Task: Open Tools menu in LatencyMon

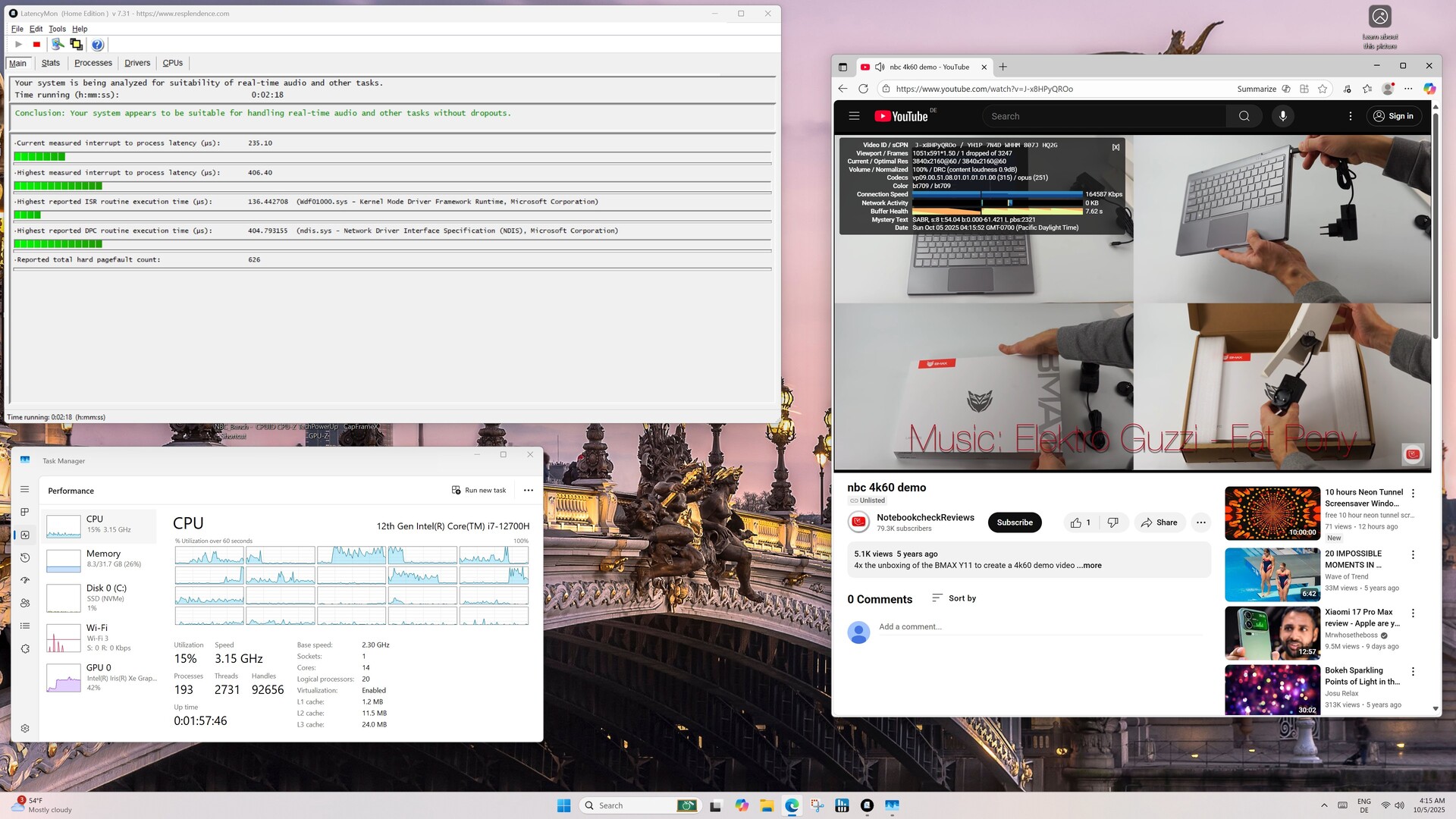Action: pyautogui.click(x=57, y=29)
